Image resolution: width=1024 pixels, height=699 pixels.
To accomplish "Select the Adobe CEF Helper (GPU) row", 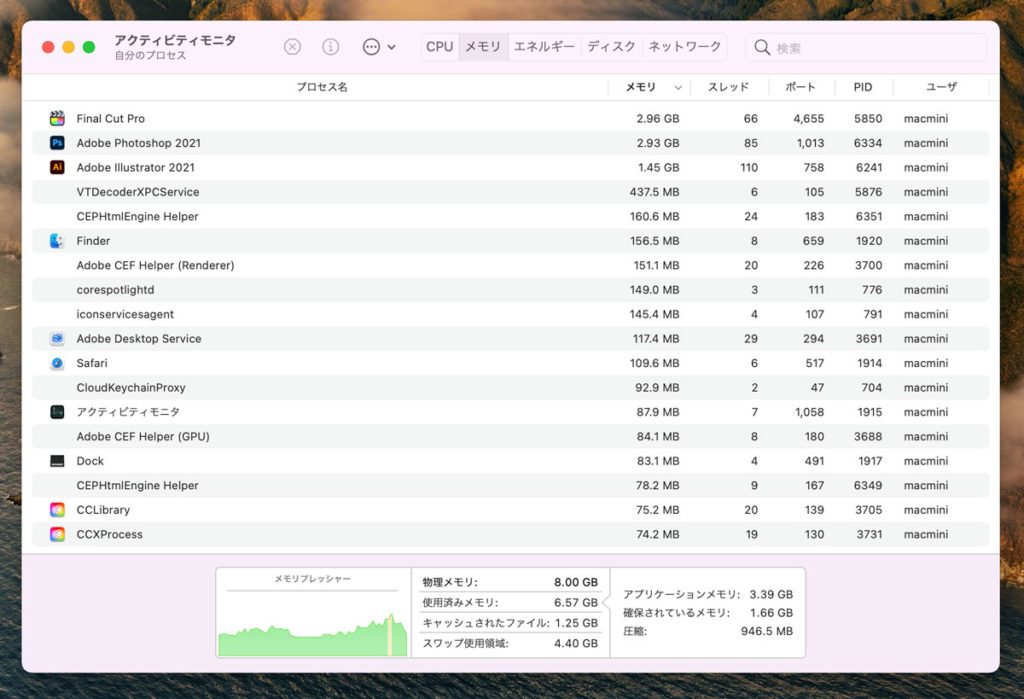I will point(511,436).
